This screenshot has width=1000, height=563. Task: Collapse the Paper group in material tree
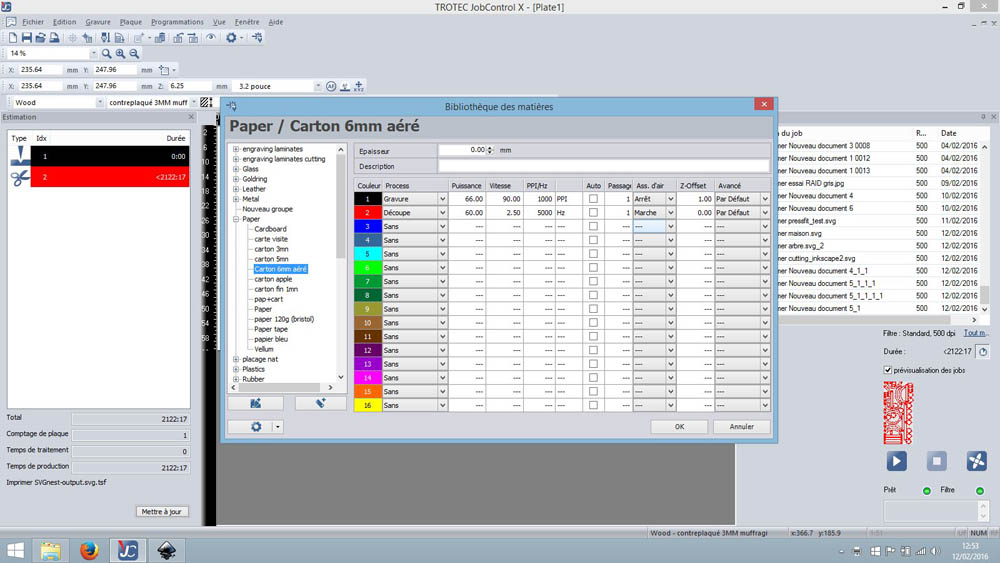click(x=236, y=219)
